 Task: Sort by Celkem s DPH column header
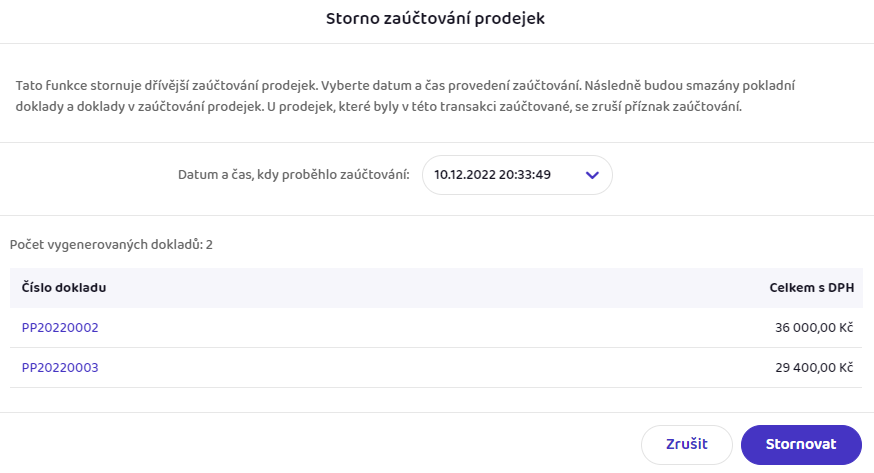pos(812,287)
